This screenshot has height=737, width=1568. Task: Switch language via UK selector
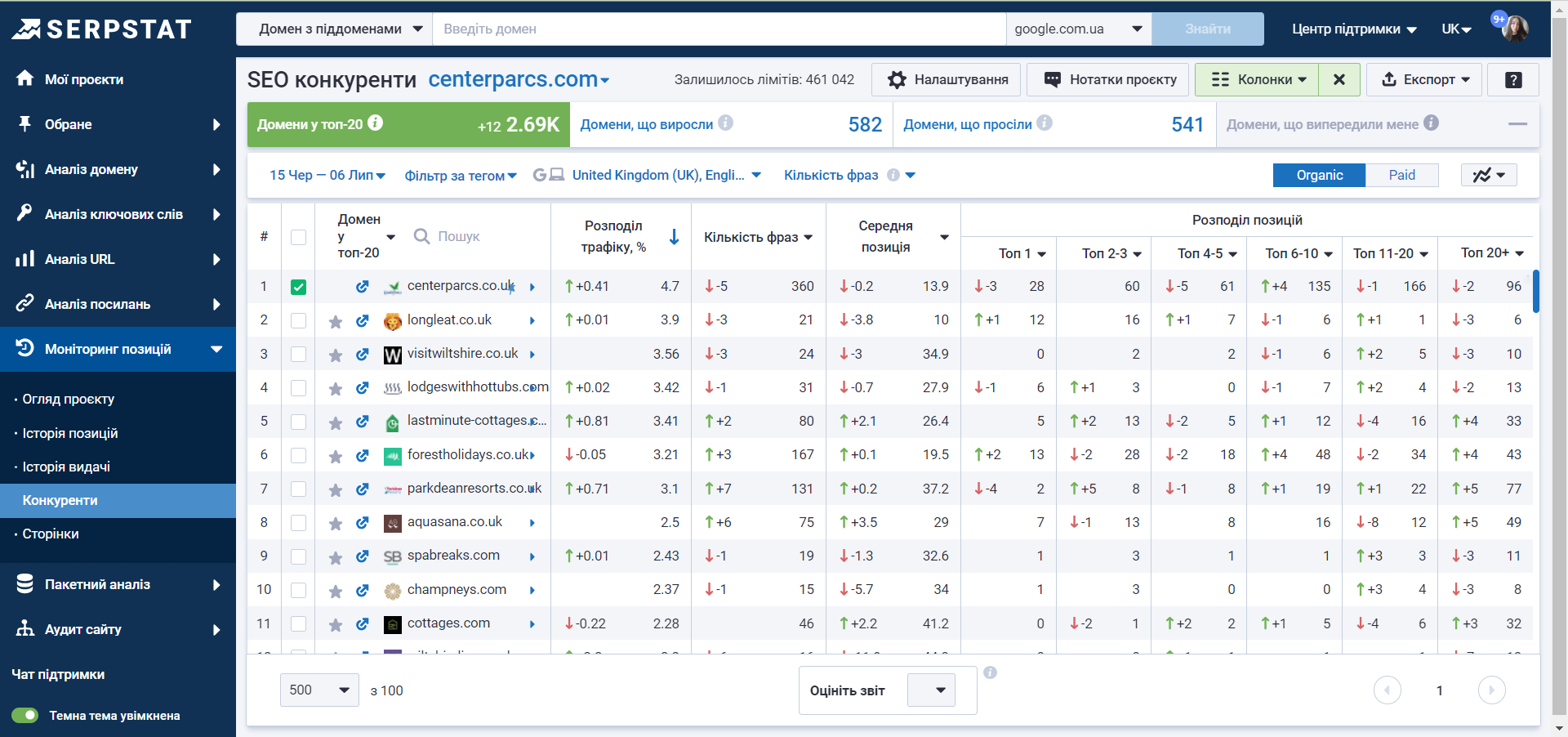1456,29
